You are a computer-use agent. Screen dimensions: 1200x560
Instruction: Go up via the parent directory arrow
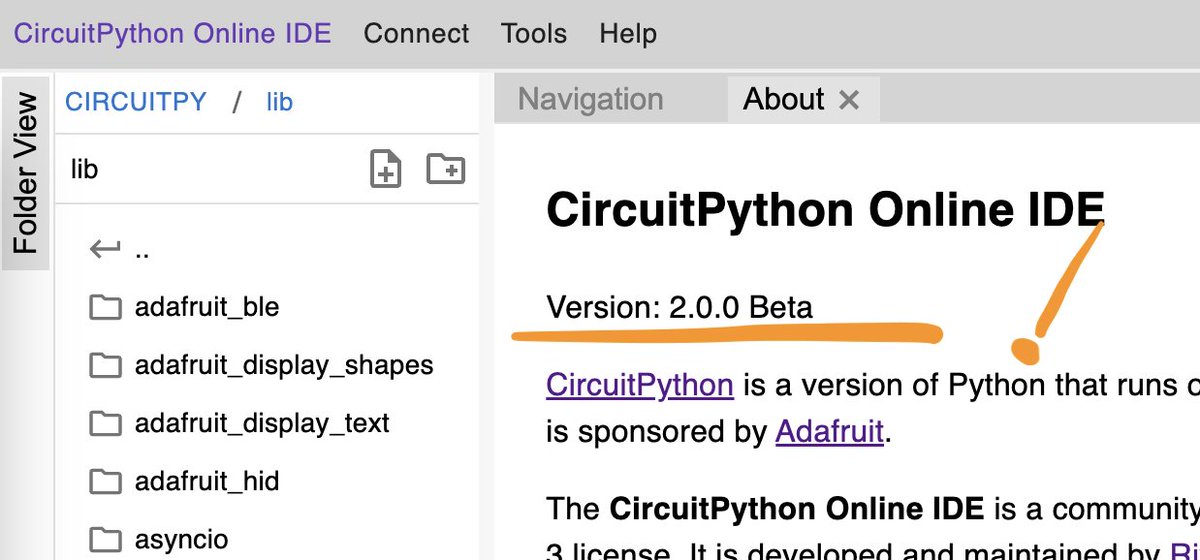(104, 249)
